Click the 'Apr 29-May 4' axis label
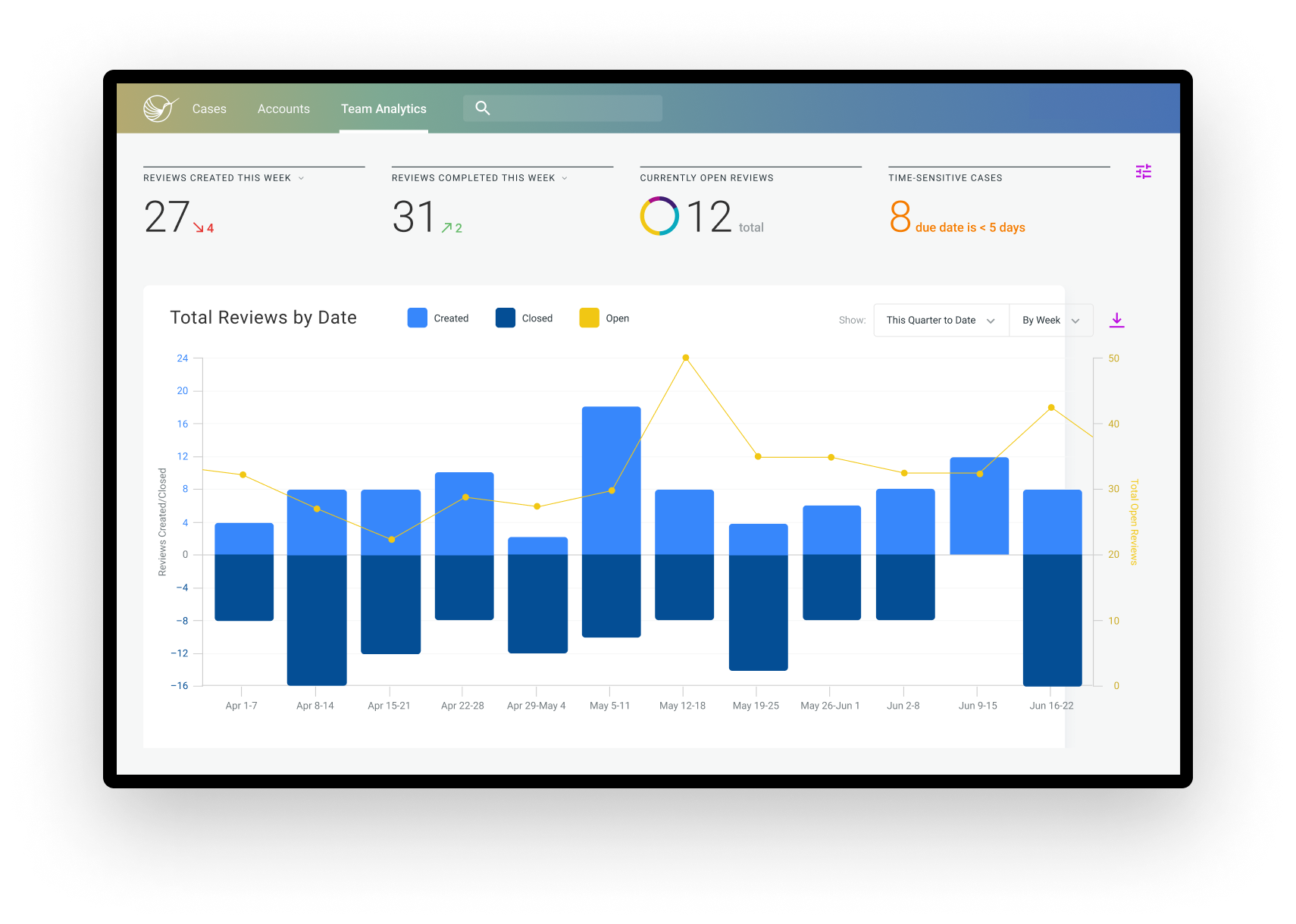 537,706
